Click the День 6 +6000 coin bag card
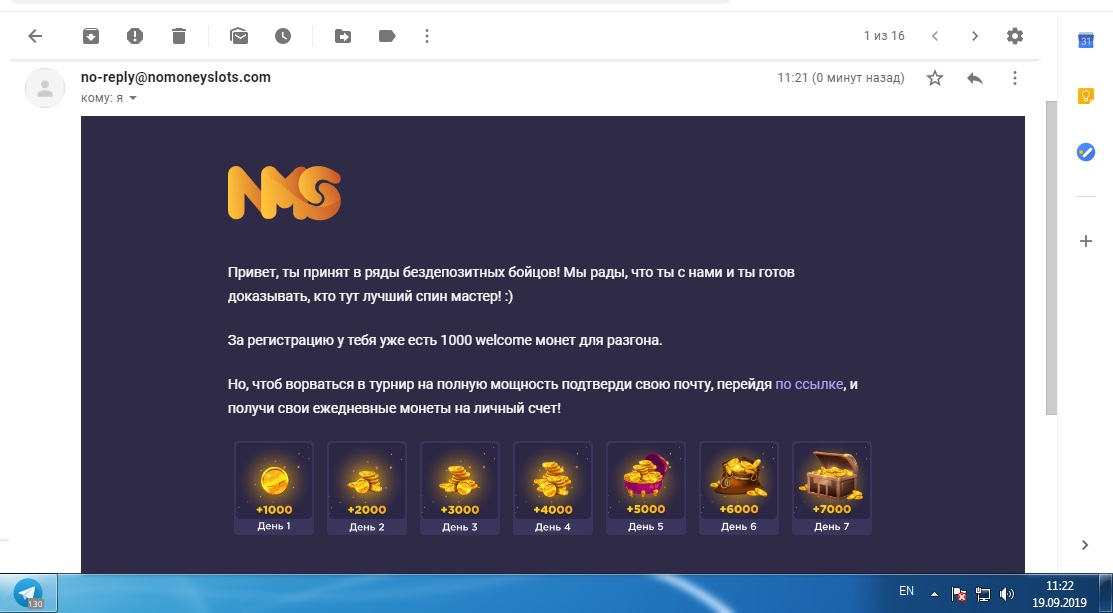This screenshot has height=613, width=1113. pyautogui.click(x=739, y=487)
